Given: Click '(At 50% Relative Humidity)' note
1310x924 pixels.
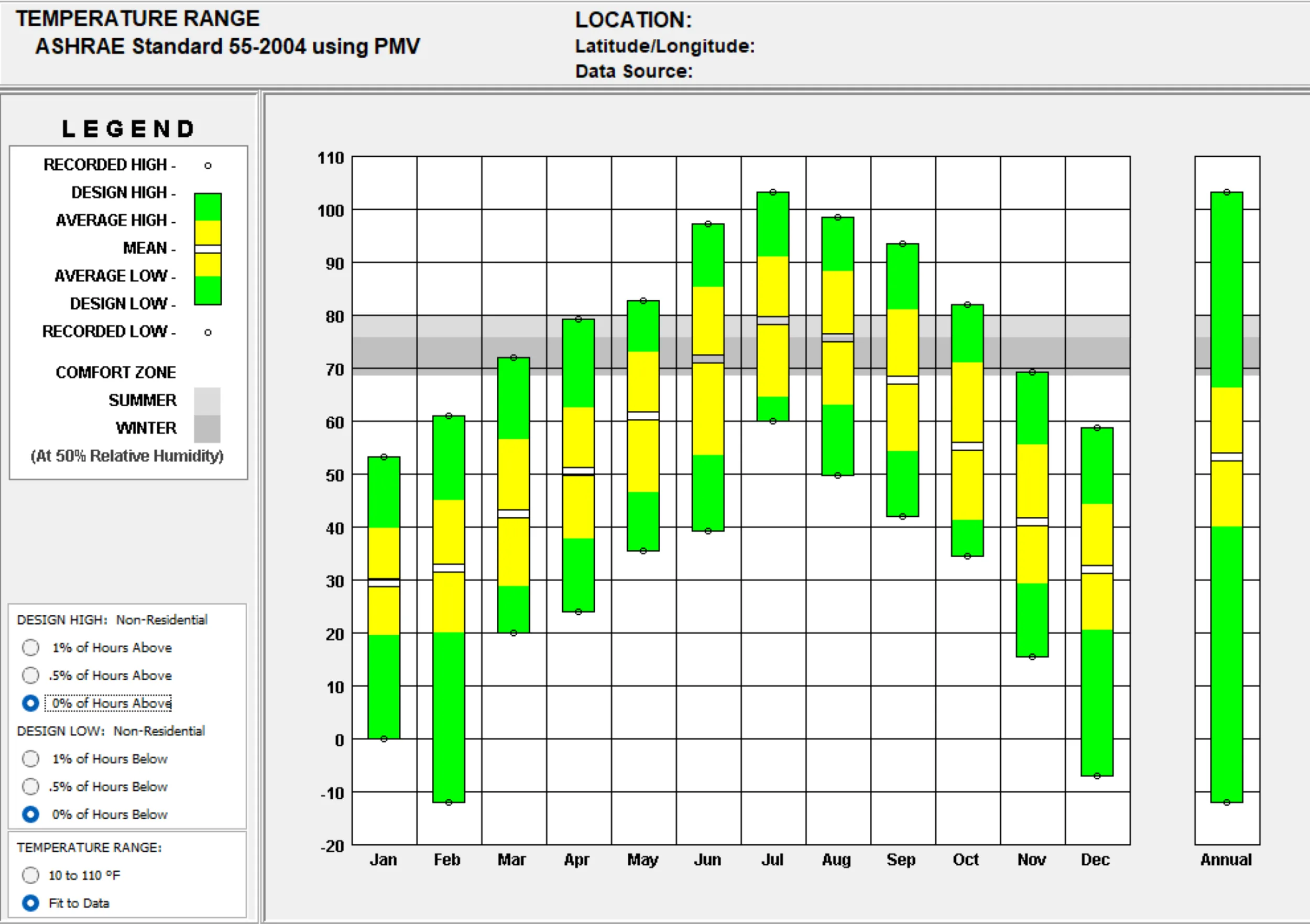Looking at the screenshot, I should [x=127, y=456].
